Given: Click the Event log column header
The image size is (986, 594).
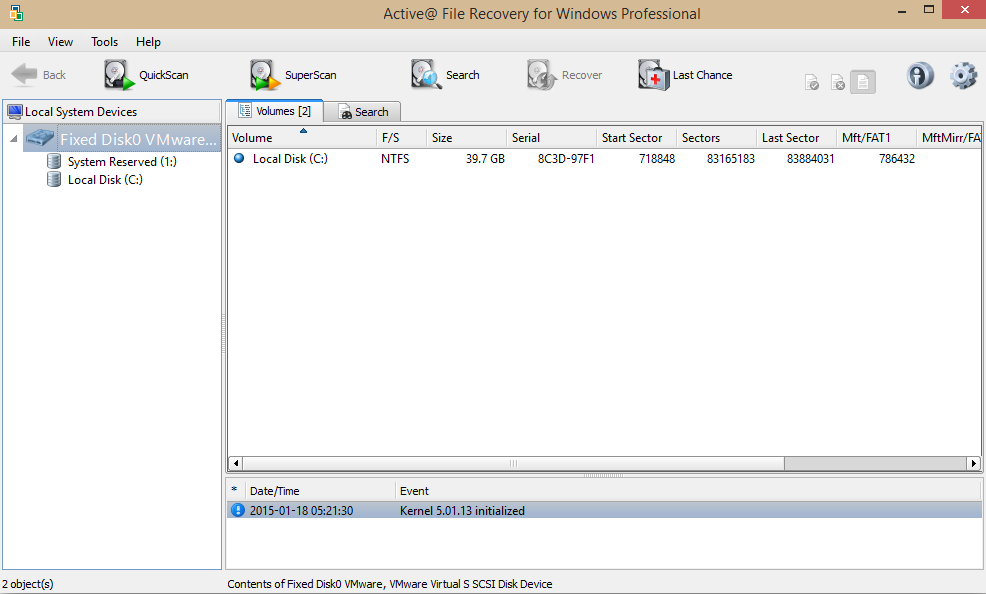Looking at the screenshot, I should click(688, 491).
